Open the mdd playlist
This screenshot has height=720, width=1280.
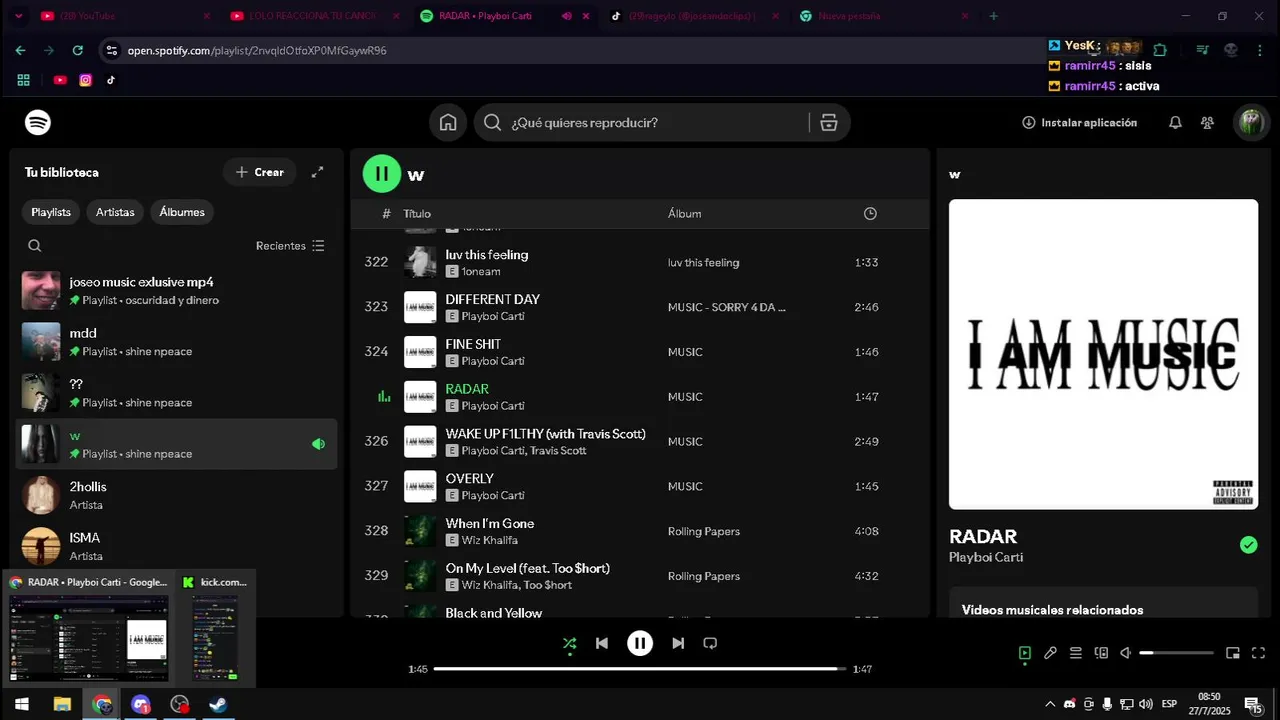tap(177, 342)
